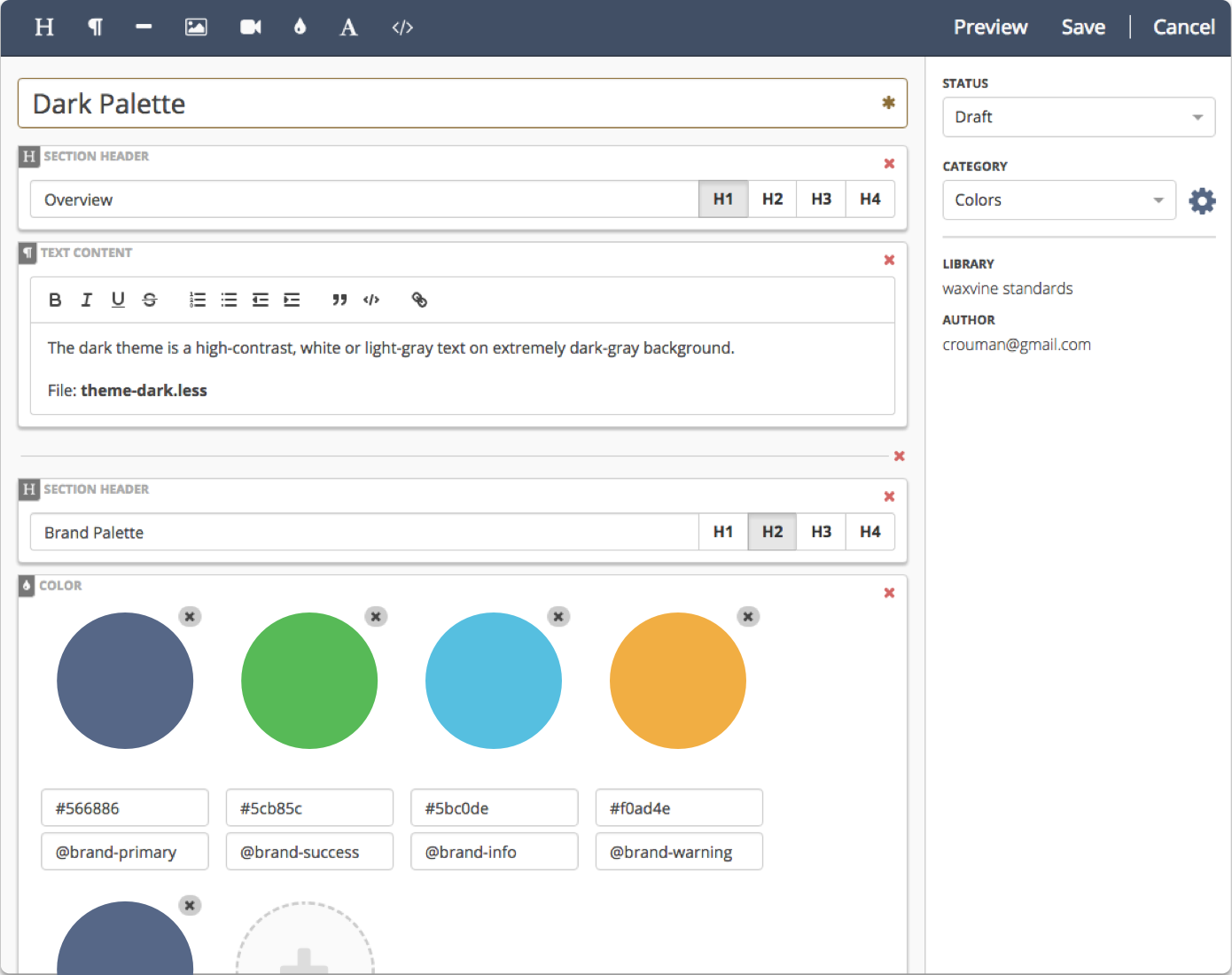The width and height of the screenshot is (1232, 975).
Task: Insert a text paragraph block from toolbar
Action: [95, 27]
